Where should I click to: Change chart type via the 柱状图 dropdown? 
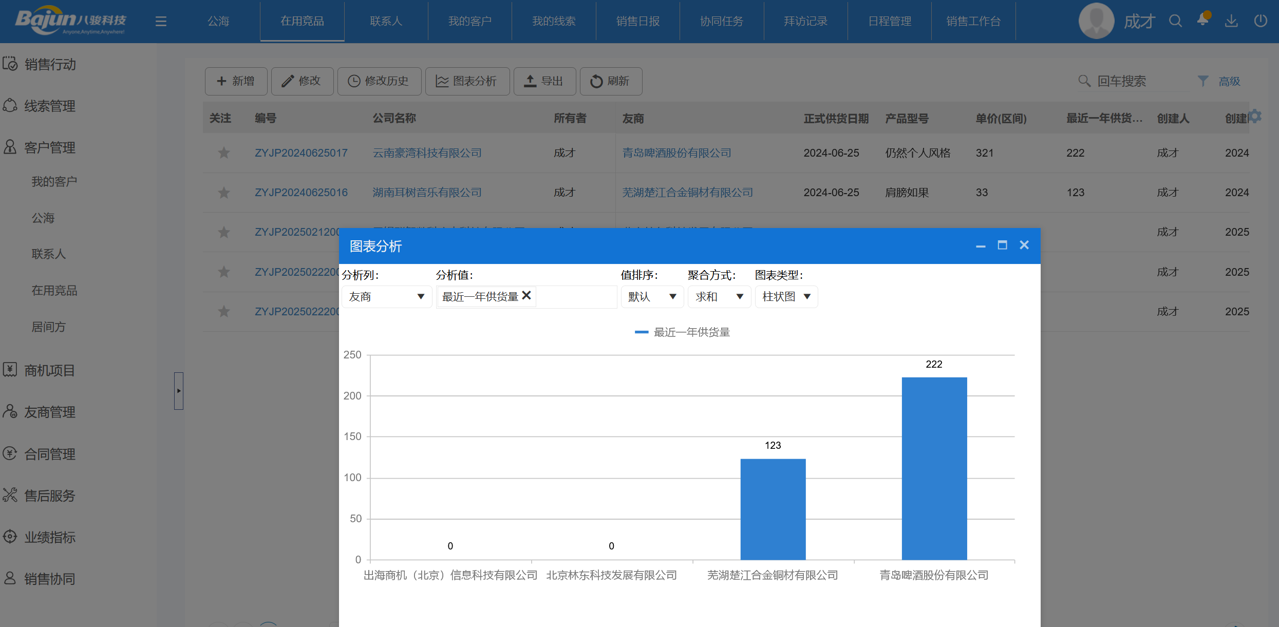tap(786, 296)
